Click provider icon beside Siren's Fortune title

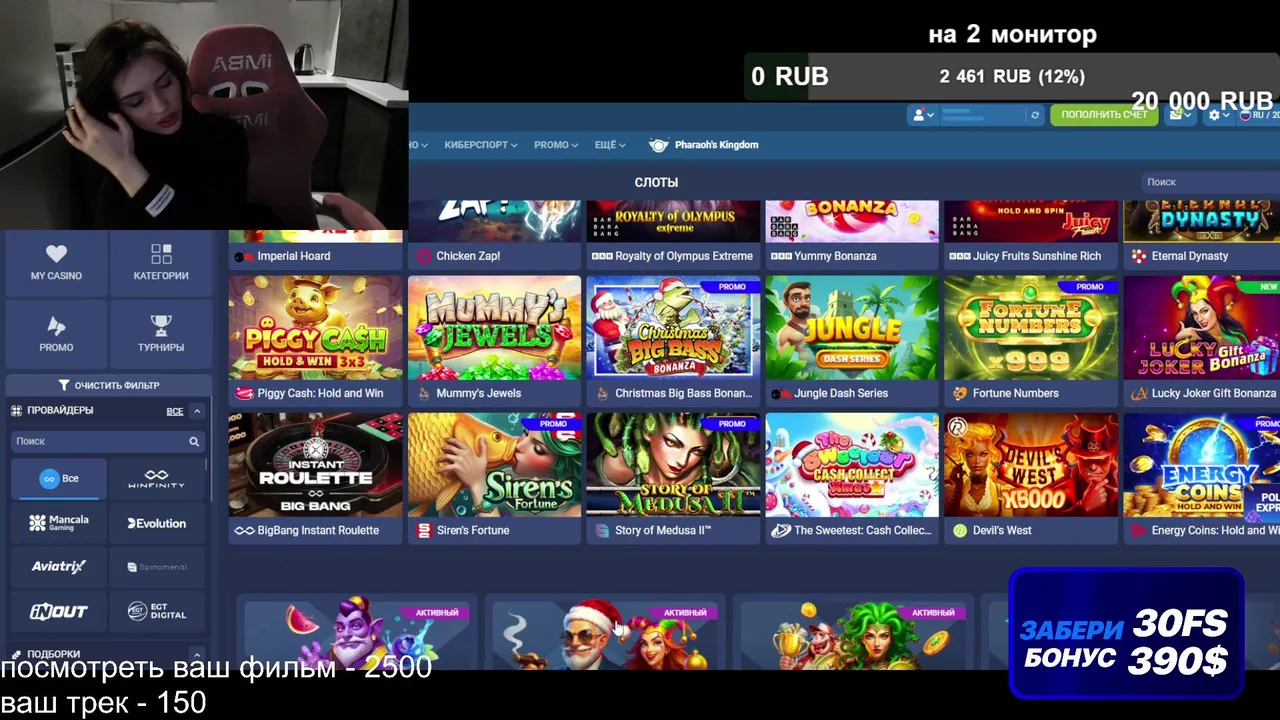tap(424, 530)
